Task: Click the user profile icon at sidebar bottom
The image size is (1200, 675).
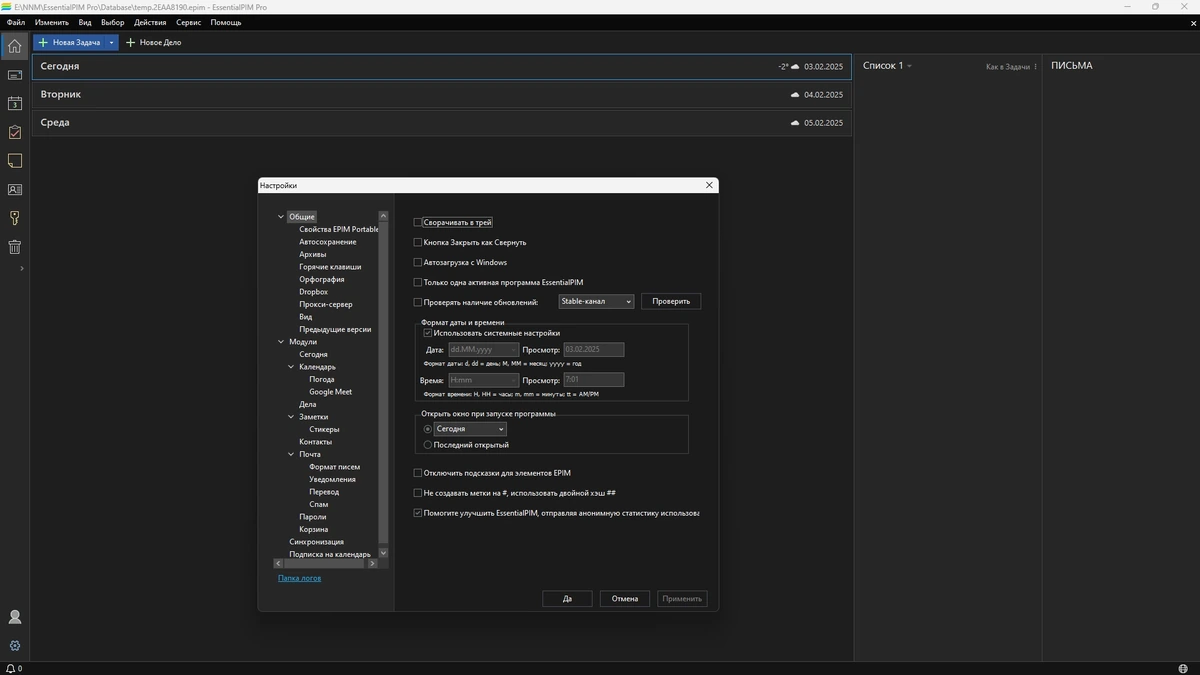Action: (x=14, y=617)
